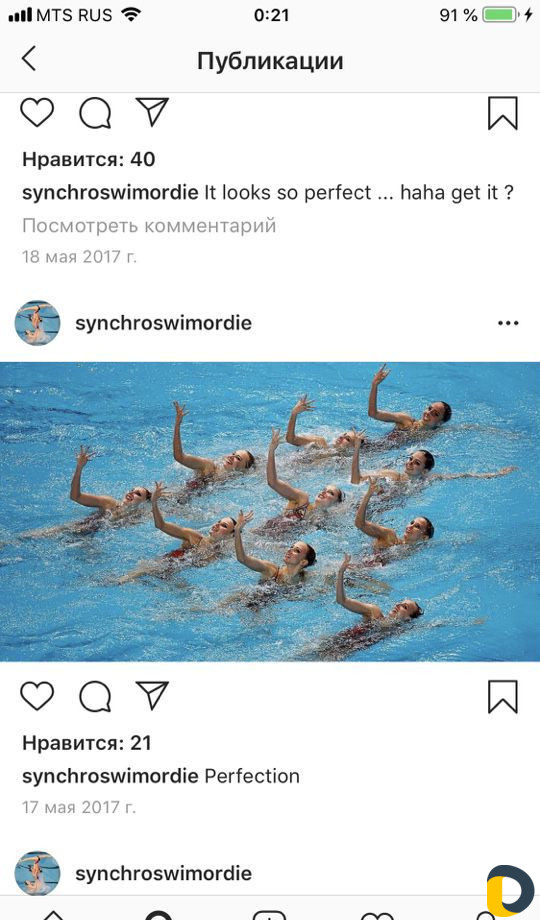Tap the yellow and dark logo badge
Screen dimensions: 540x920
click(509, 891)
